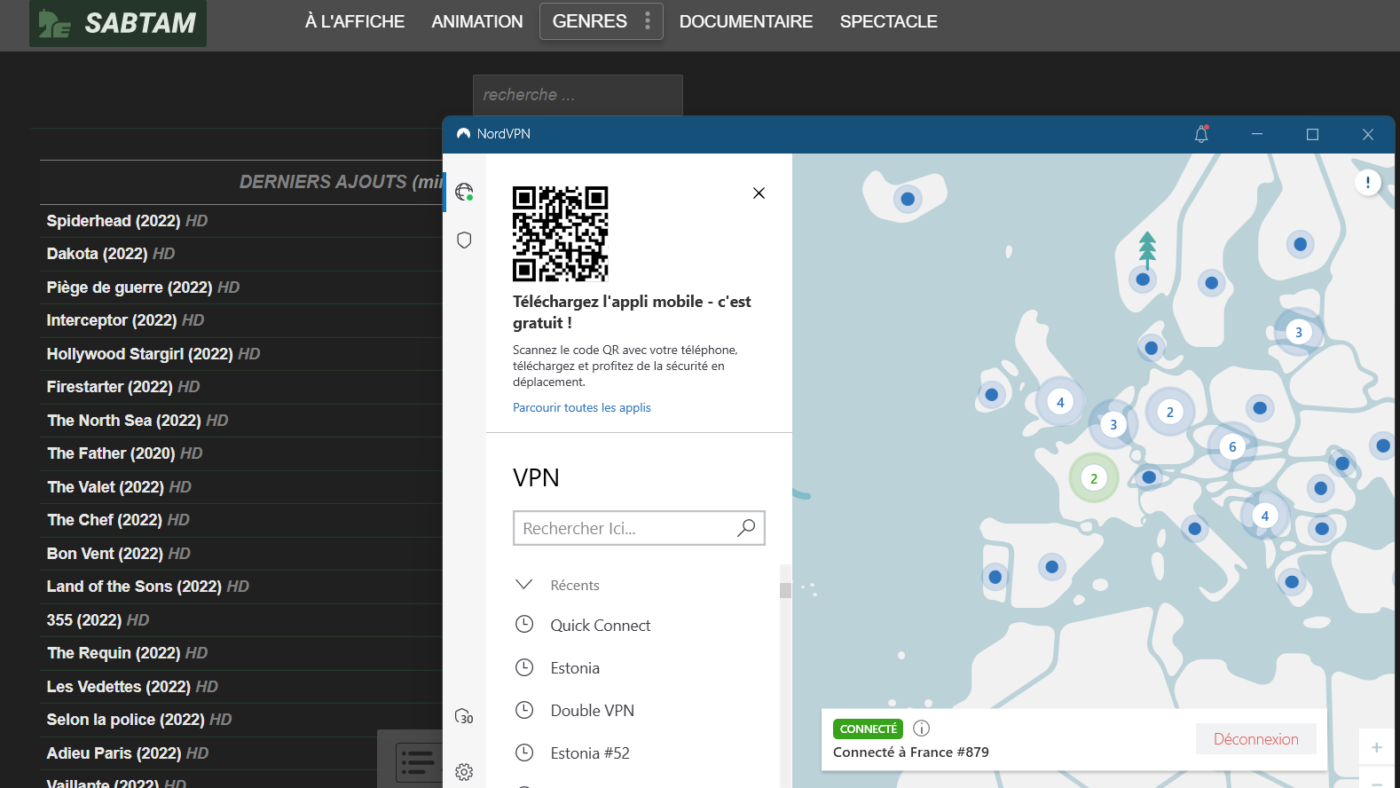Open the DOCUMENTAIRE section
Screen dimensions: 1400x788
(746, 21)
